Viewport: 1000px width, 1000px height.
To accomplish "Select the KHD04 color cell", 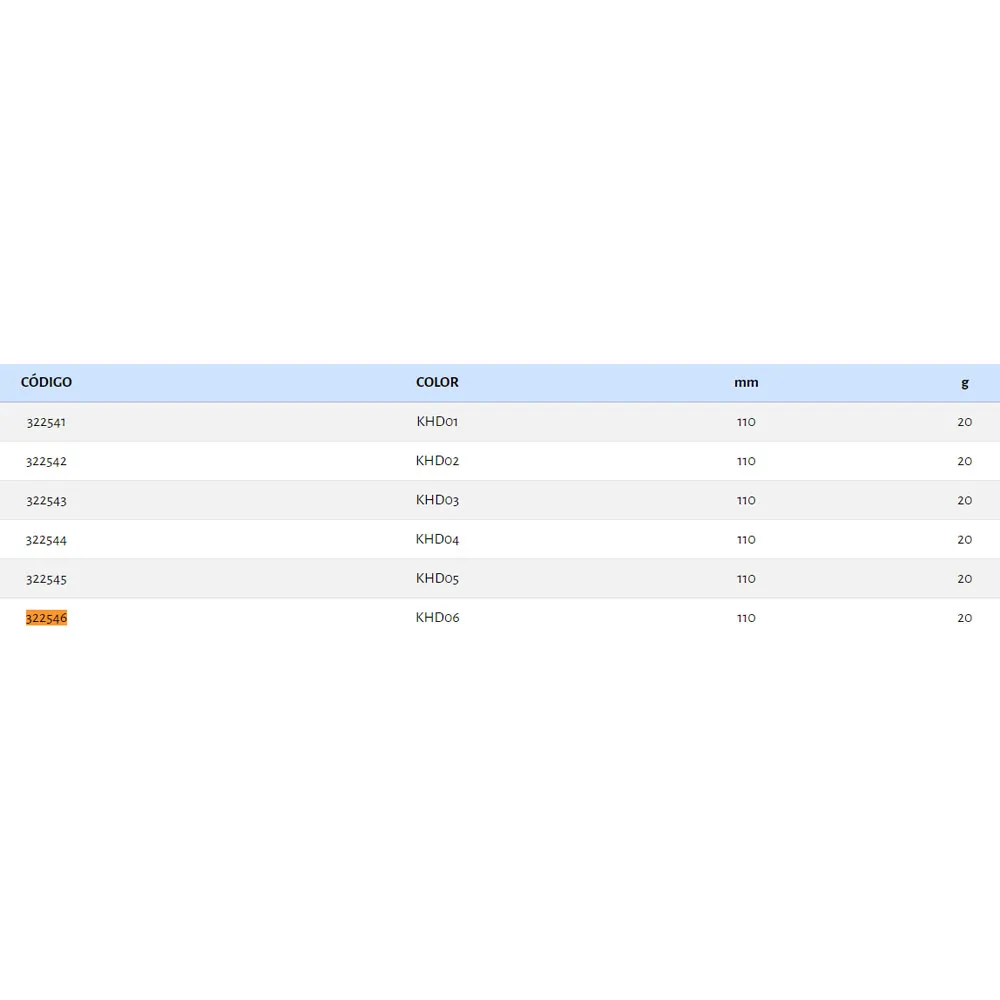I will (x=437, y=539).
